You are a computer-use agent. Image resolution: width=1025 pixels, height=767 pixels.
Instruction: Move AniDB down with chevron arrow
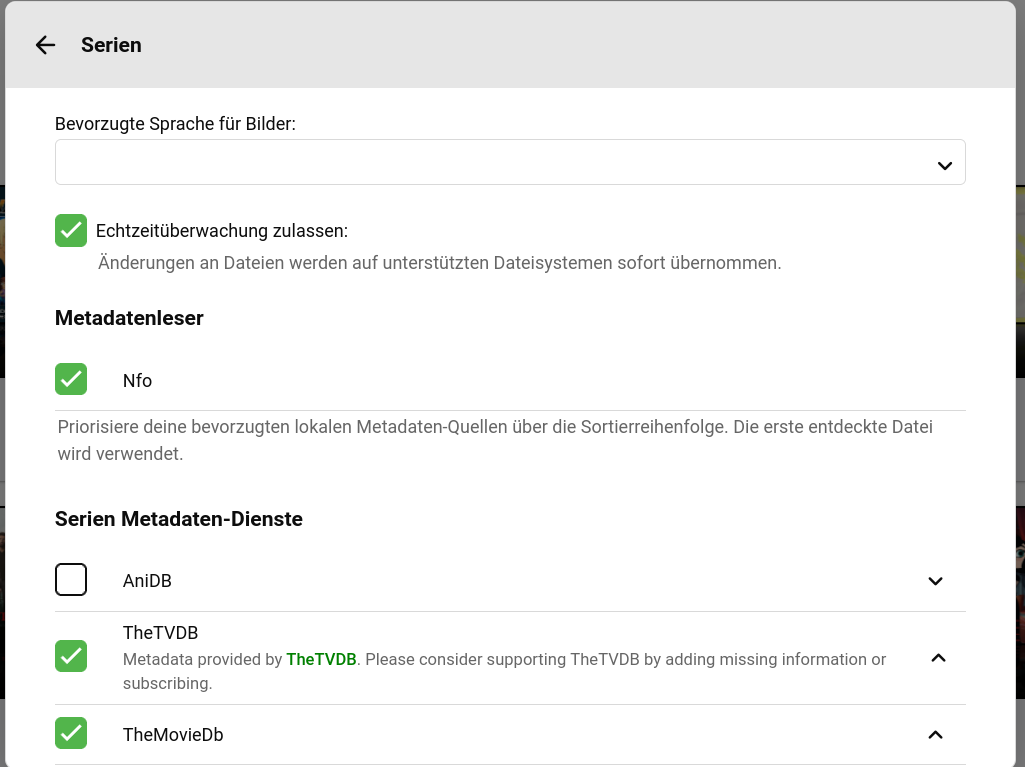click(935, 581)
